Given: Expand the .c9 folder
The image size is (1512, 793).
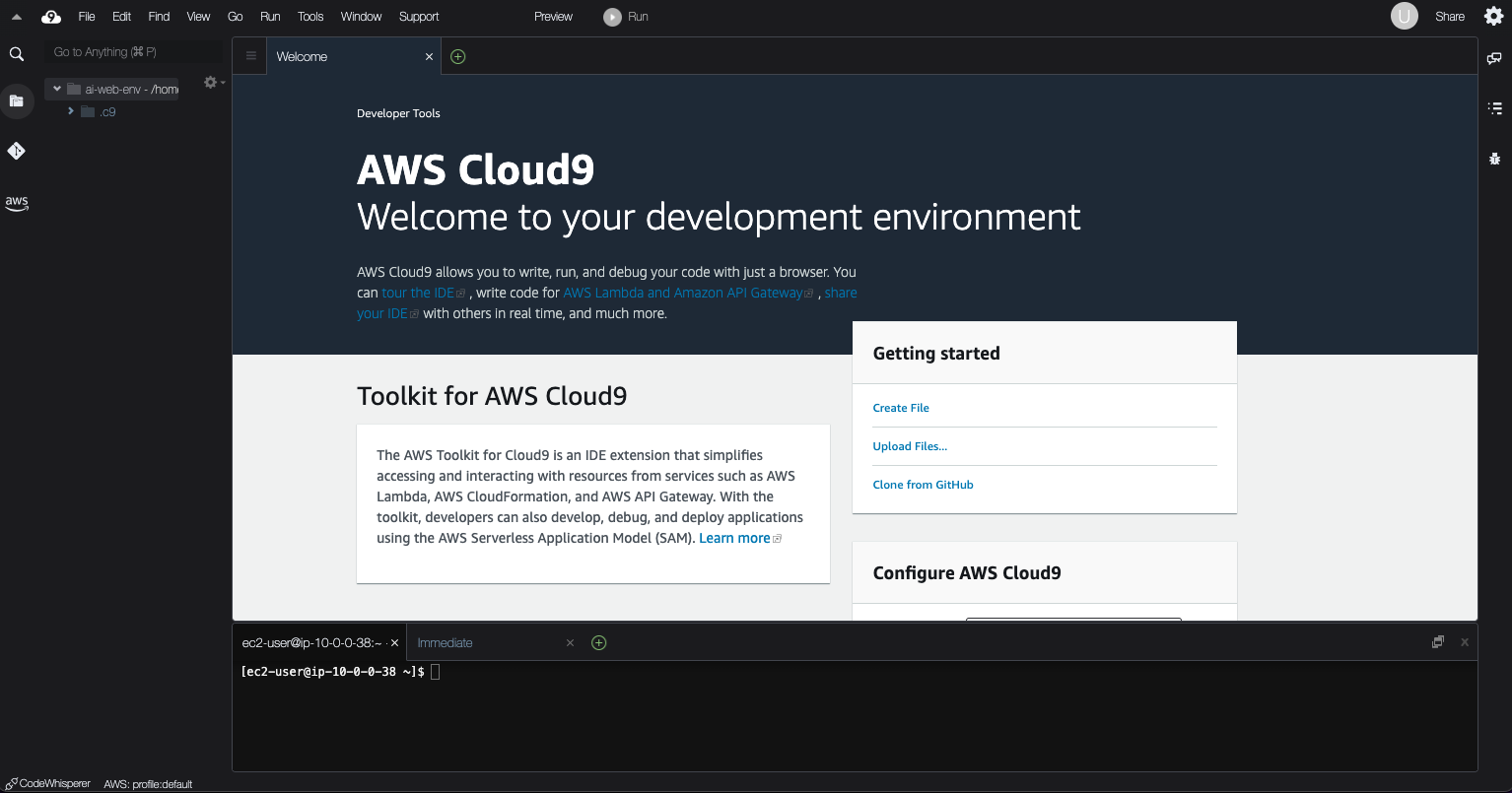Looking at the screenshot, I should tap(71, 111).
